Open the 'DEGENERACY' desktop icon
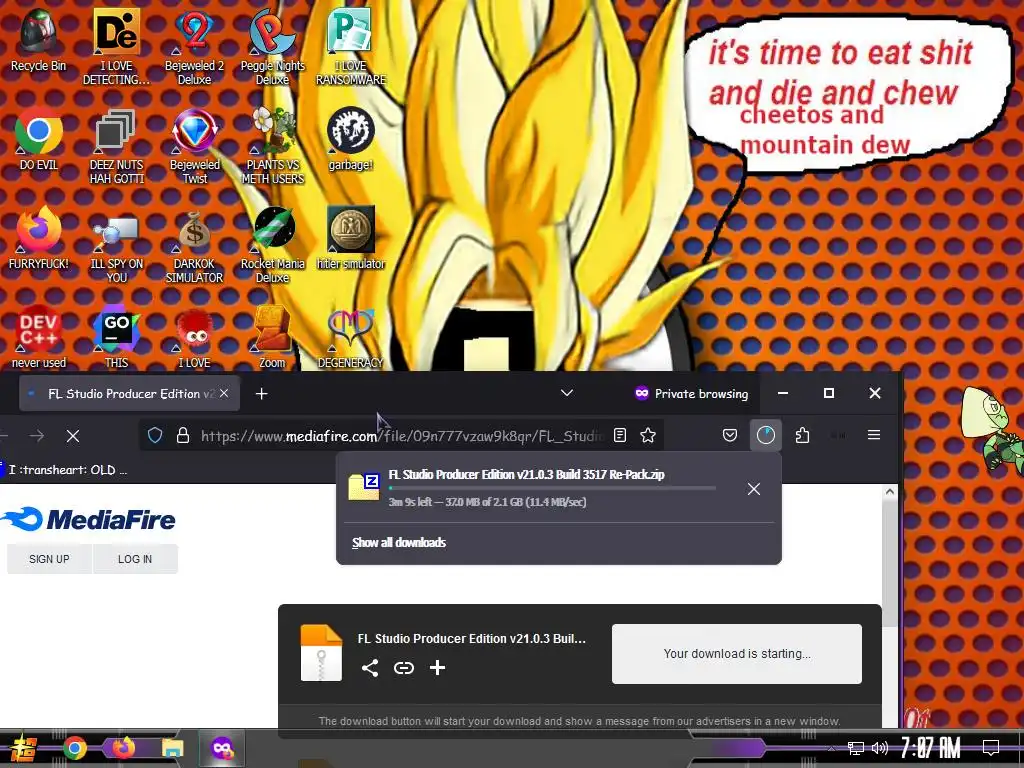This screenshot has height=768, width=1024. pos(351,337)
